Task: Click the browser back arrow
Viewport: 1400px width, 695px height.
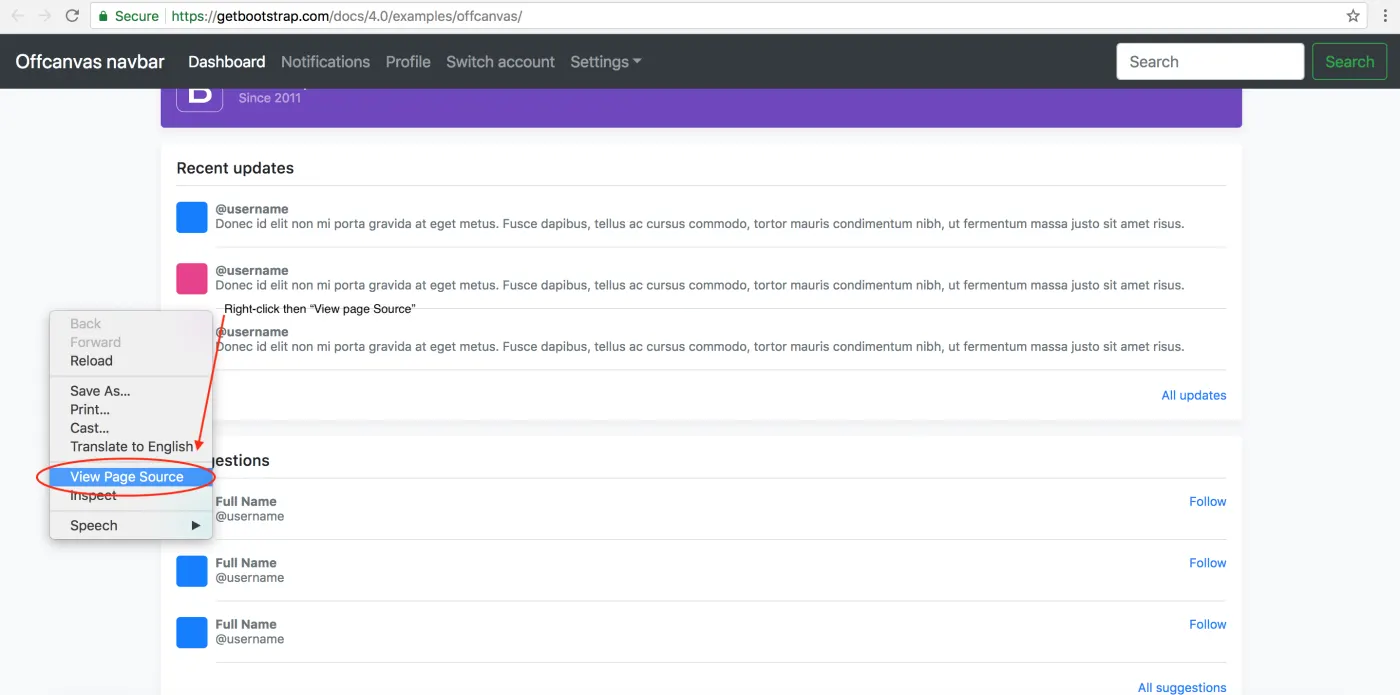Action: pos(17,16)
